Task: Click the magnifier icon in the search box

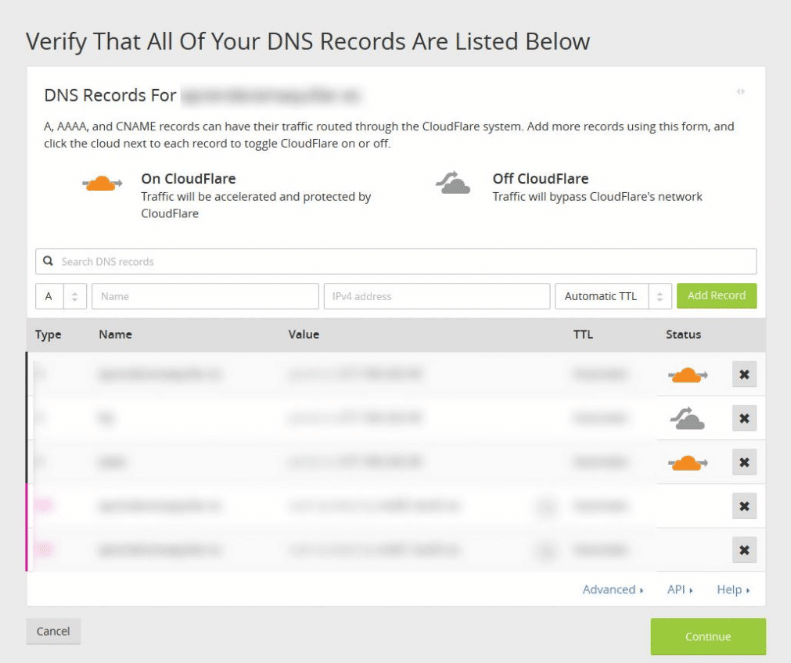Action: (x=48, y=261)
